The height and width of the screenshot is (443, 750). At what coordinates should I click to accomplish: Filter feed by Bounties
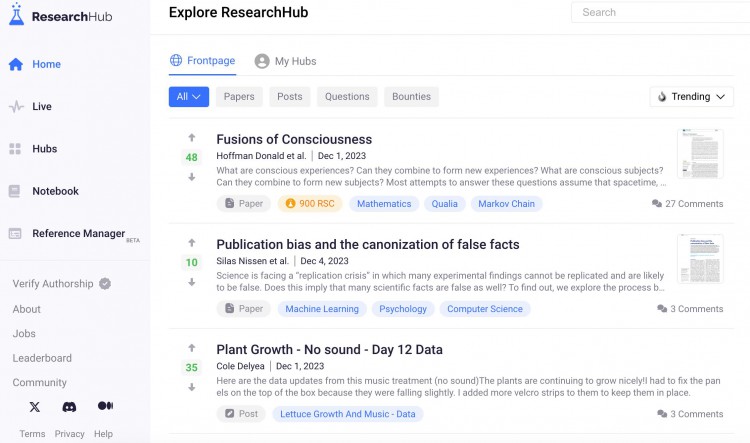point(411,97)
